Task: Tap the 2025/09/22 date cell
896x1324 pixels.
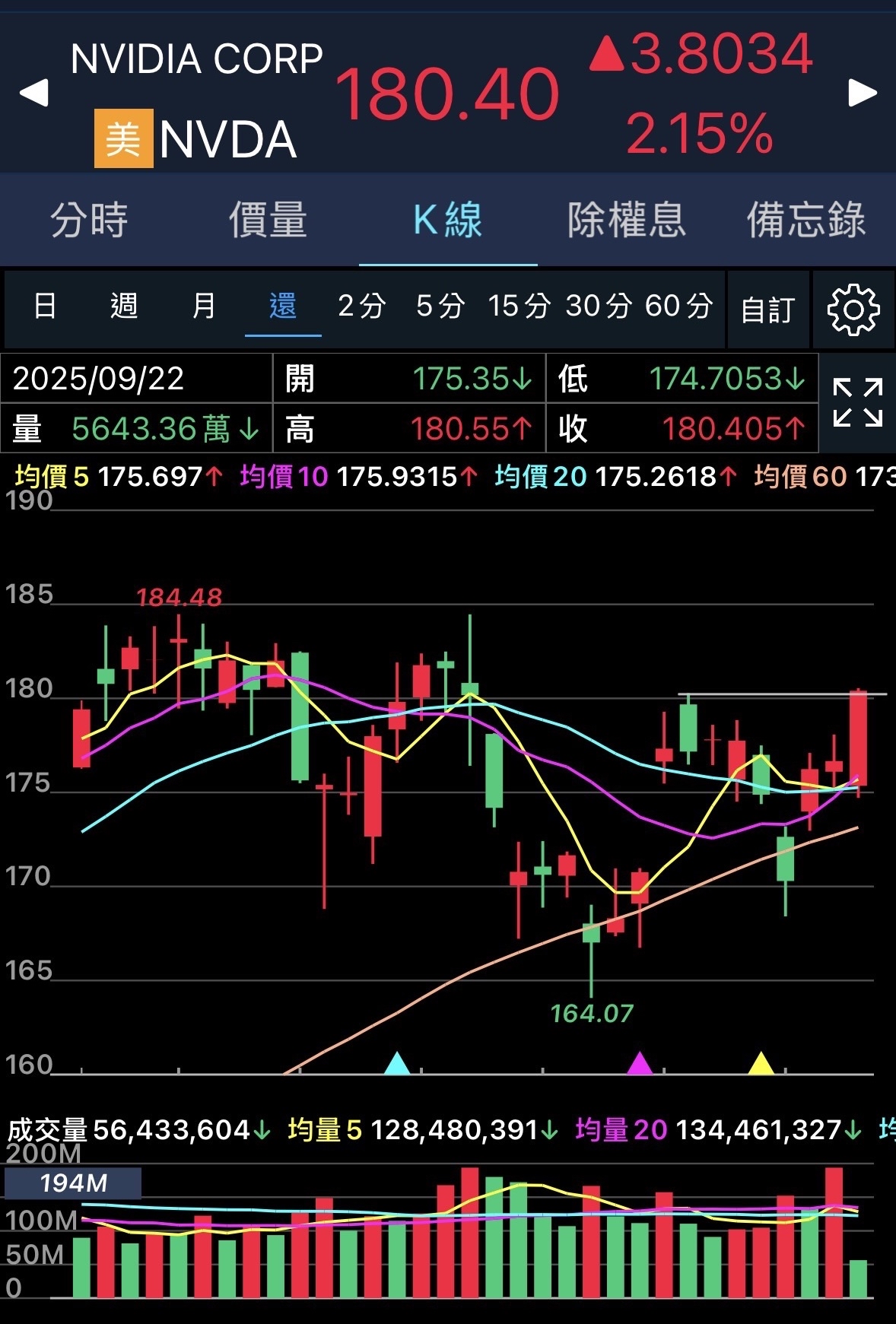Action: pyautogui.click(x=137, y=378)
